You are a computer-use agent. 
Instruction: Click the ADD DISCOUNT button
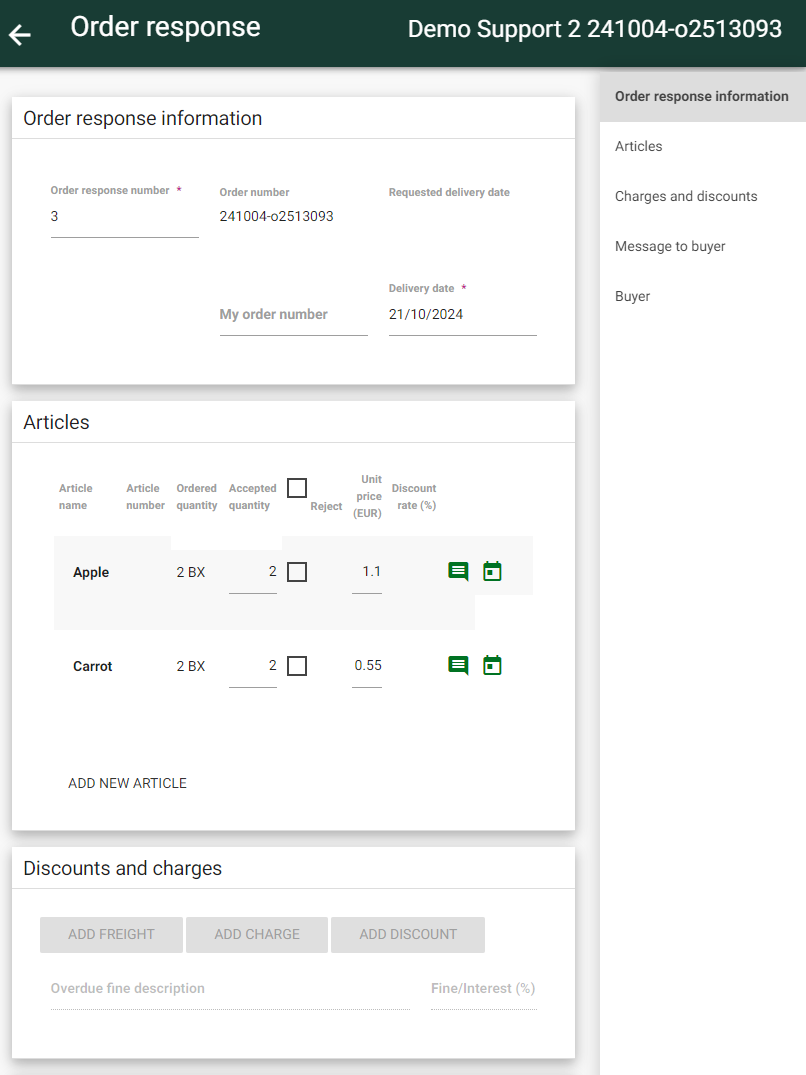click(408, 934)
